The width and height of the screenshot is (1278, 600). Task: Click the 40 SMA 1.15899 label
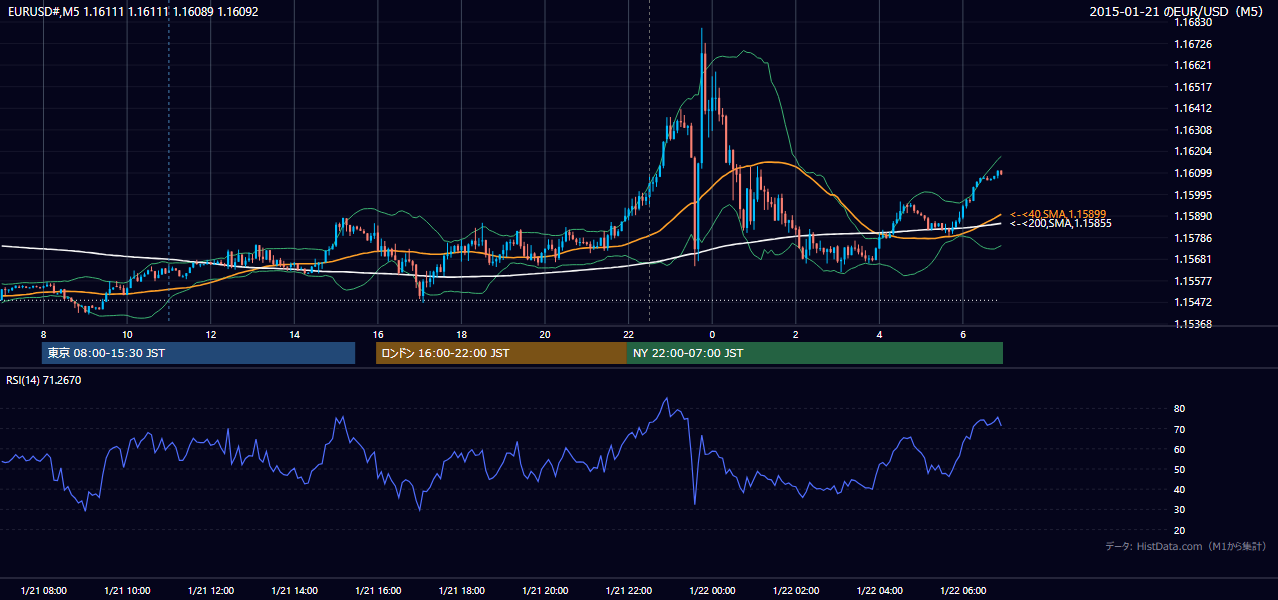click(x=1059, y=214)
